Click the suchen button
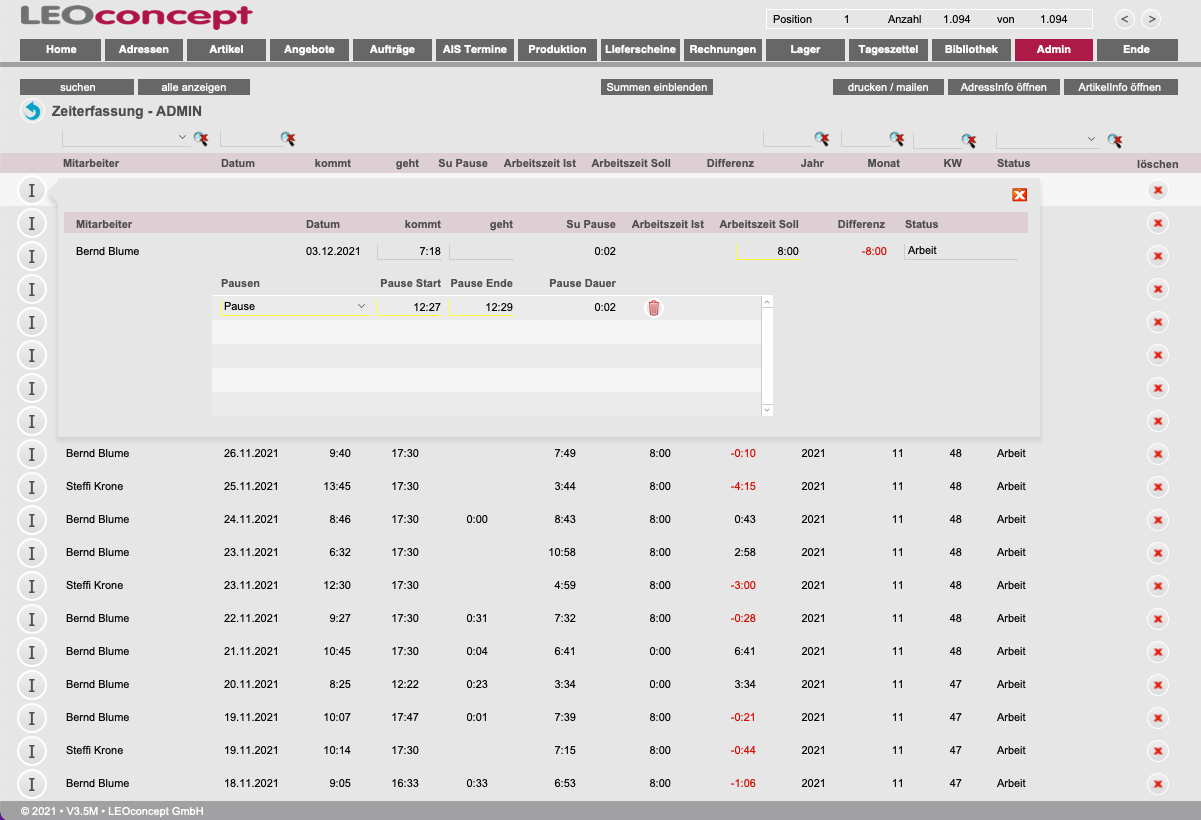The width and height of the screenshot is (1201, 820). [x=78, y=87]
